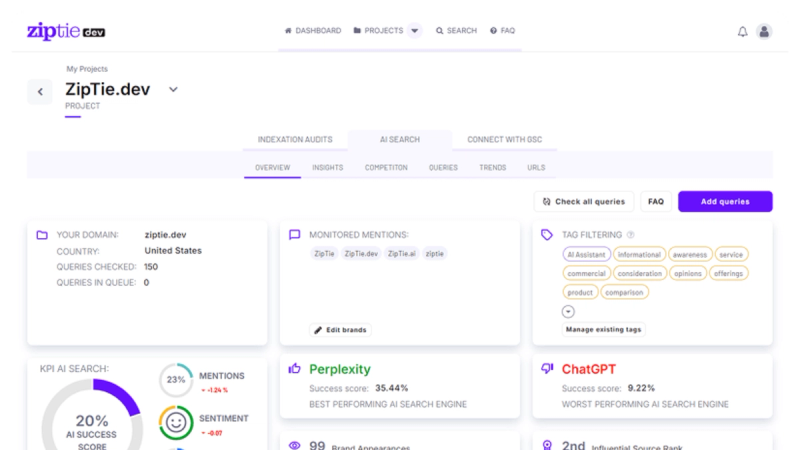Toggle the opinions tag filter
800x450 pixels.
(688, 273)
